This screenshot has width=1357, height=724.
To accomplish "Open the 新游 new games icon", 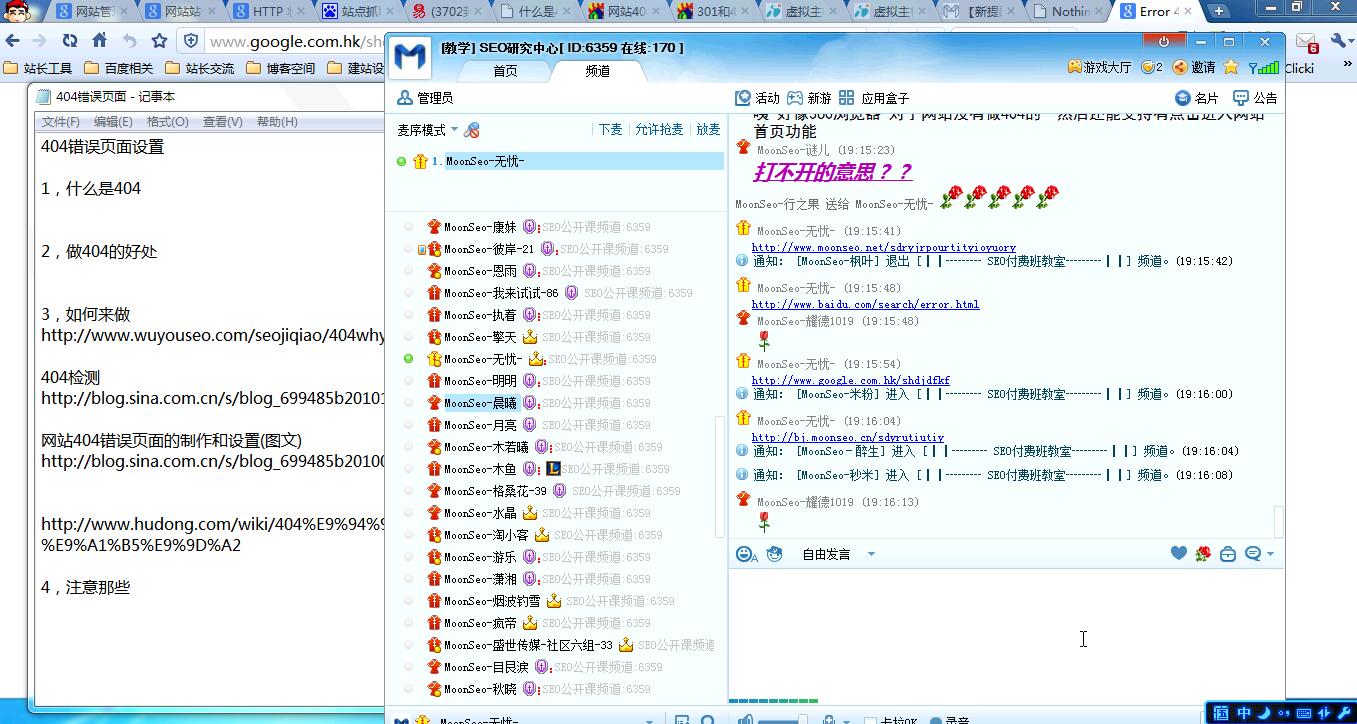I will point(795,98).
